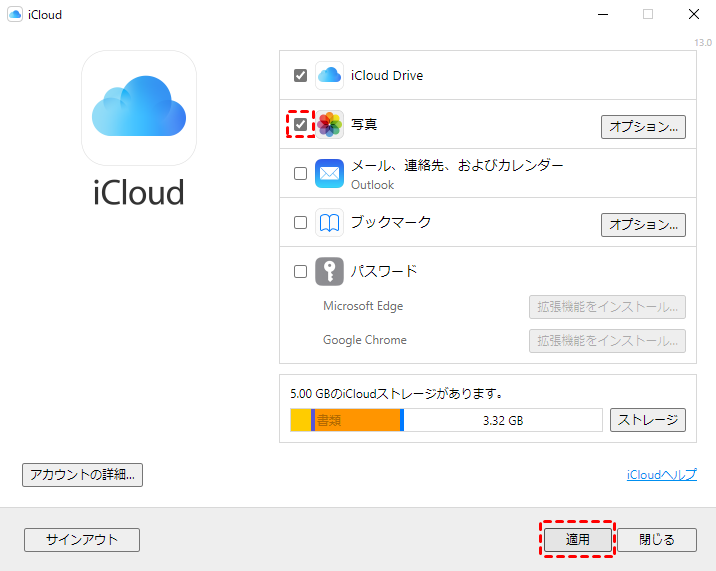Open the iCloudヘルプ link
This screenshot has height=571, width=716.
click(x=661, y=475)
